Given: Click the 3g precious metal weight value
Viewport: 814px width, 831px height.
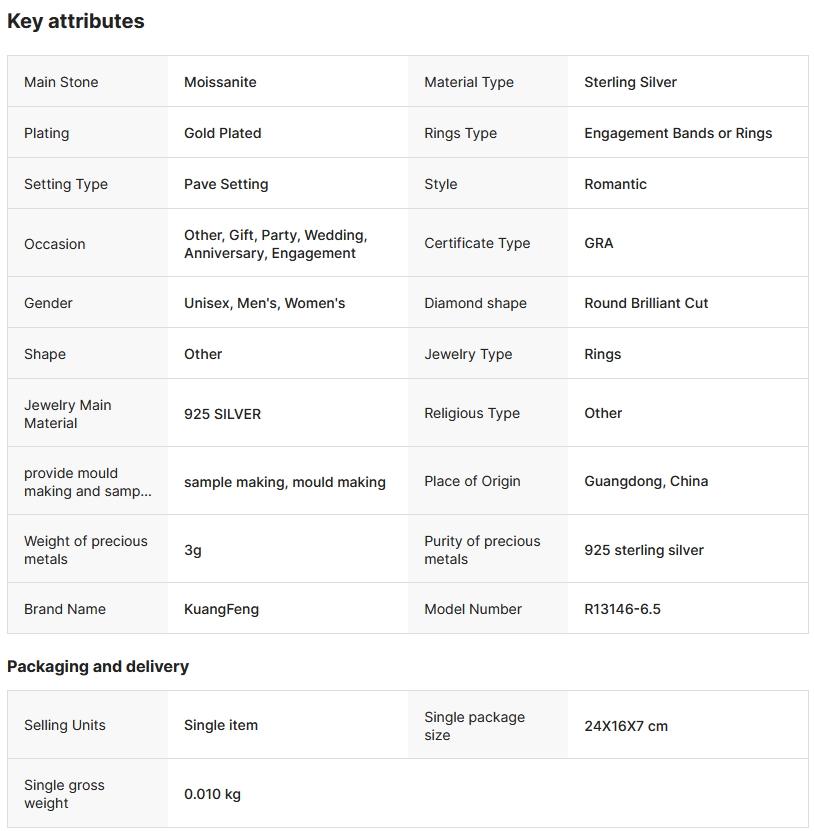Looking at the screenshot, I should pyautogui.click(x=193, y=549).
